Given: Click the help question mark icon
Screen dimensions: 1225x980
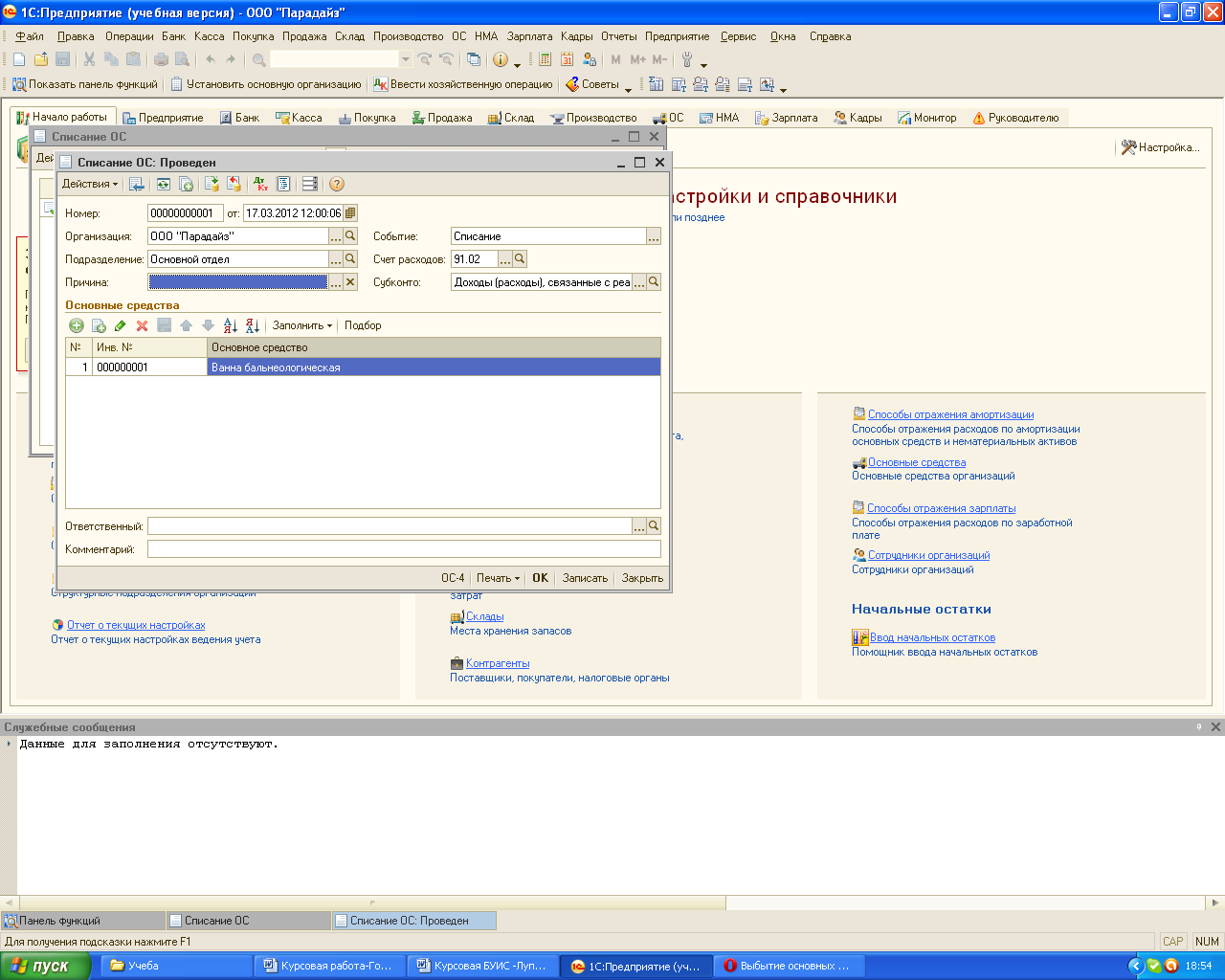Looking at the screenshot, I should pyautogui.click(x=336, y=184).
